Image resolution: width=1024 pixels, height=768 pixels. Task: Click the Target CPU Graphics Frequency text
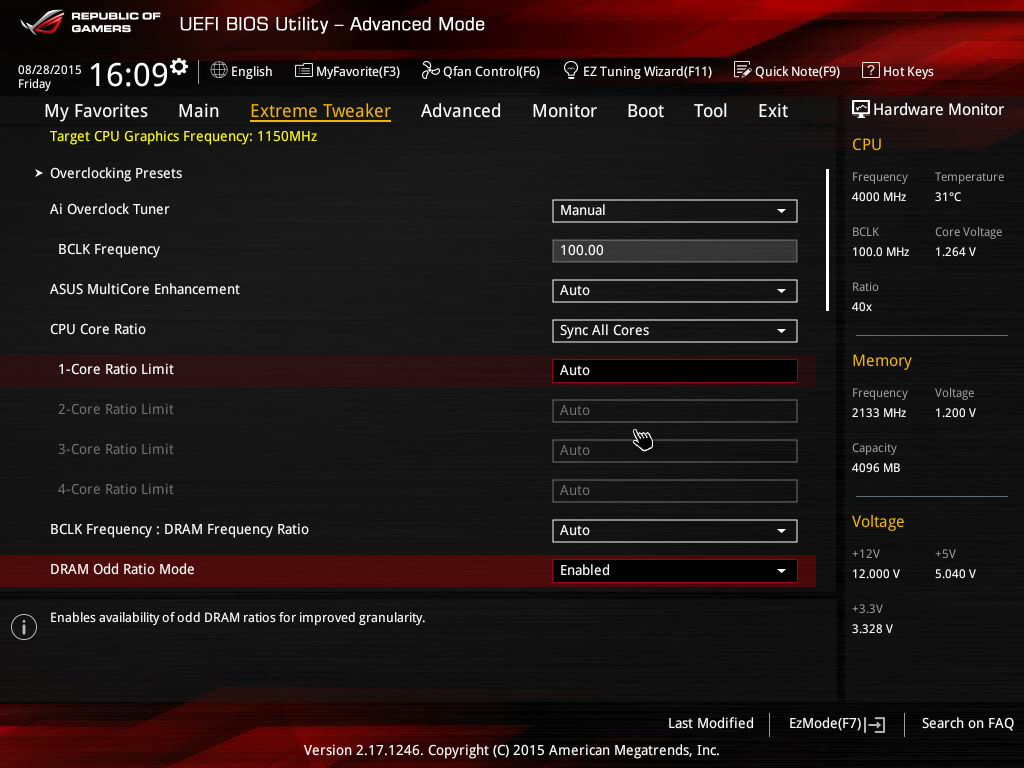click(184, 136)
